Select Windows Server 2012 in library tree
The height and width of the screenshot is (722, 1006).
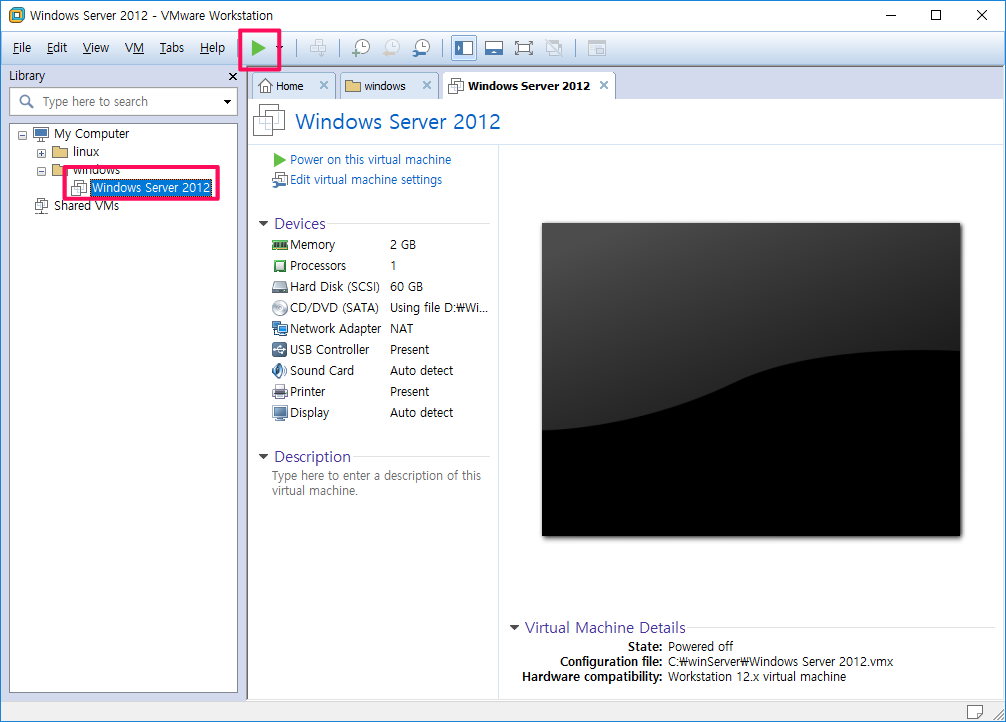(151, 187)
